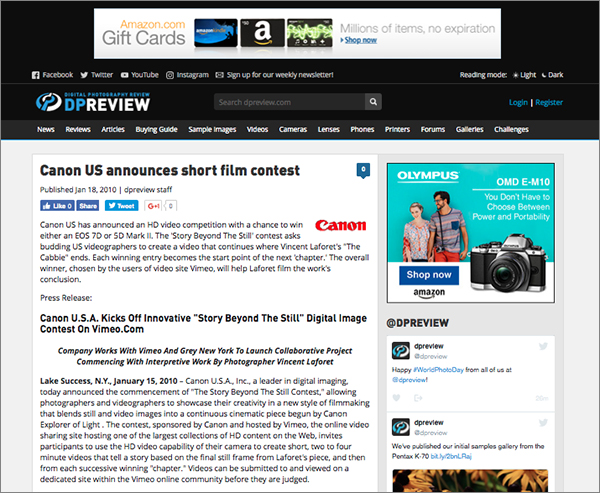Screen dimensions: 600x493
Task: Click the Facebook Share button
Action: [x=88, y=206]
